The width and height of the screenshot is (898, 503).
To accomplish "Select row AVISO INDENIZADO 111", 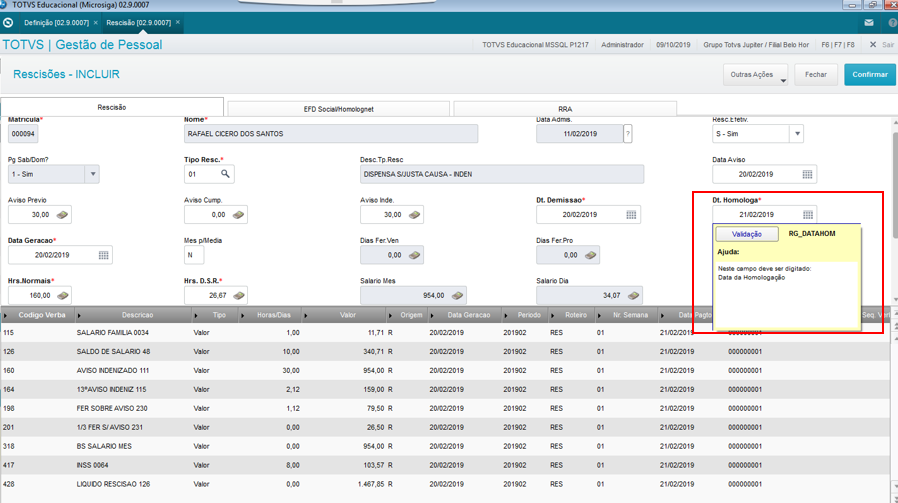I will click(446, 370).
